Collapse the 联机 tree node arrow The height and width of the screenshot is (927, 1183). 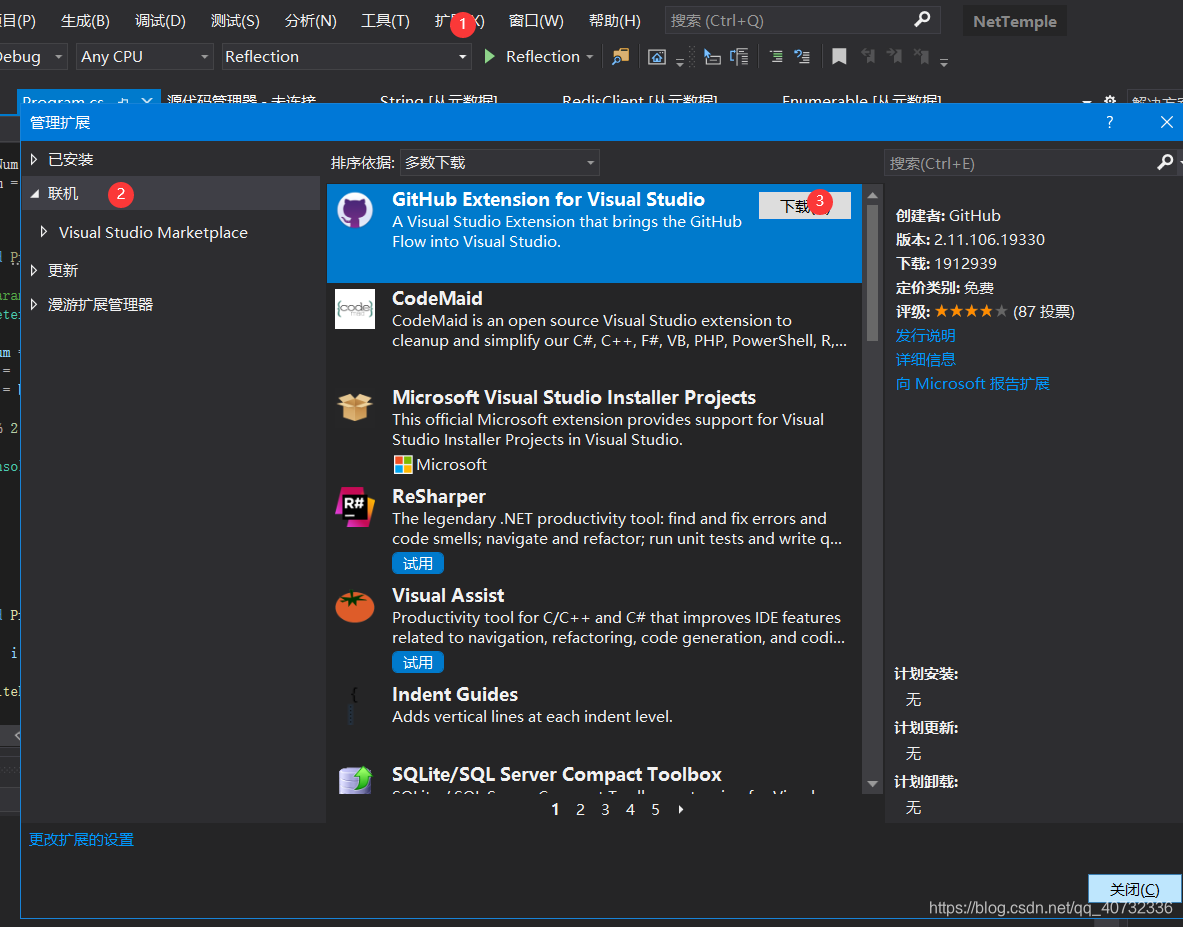34,194
